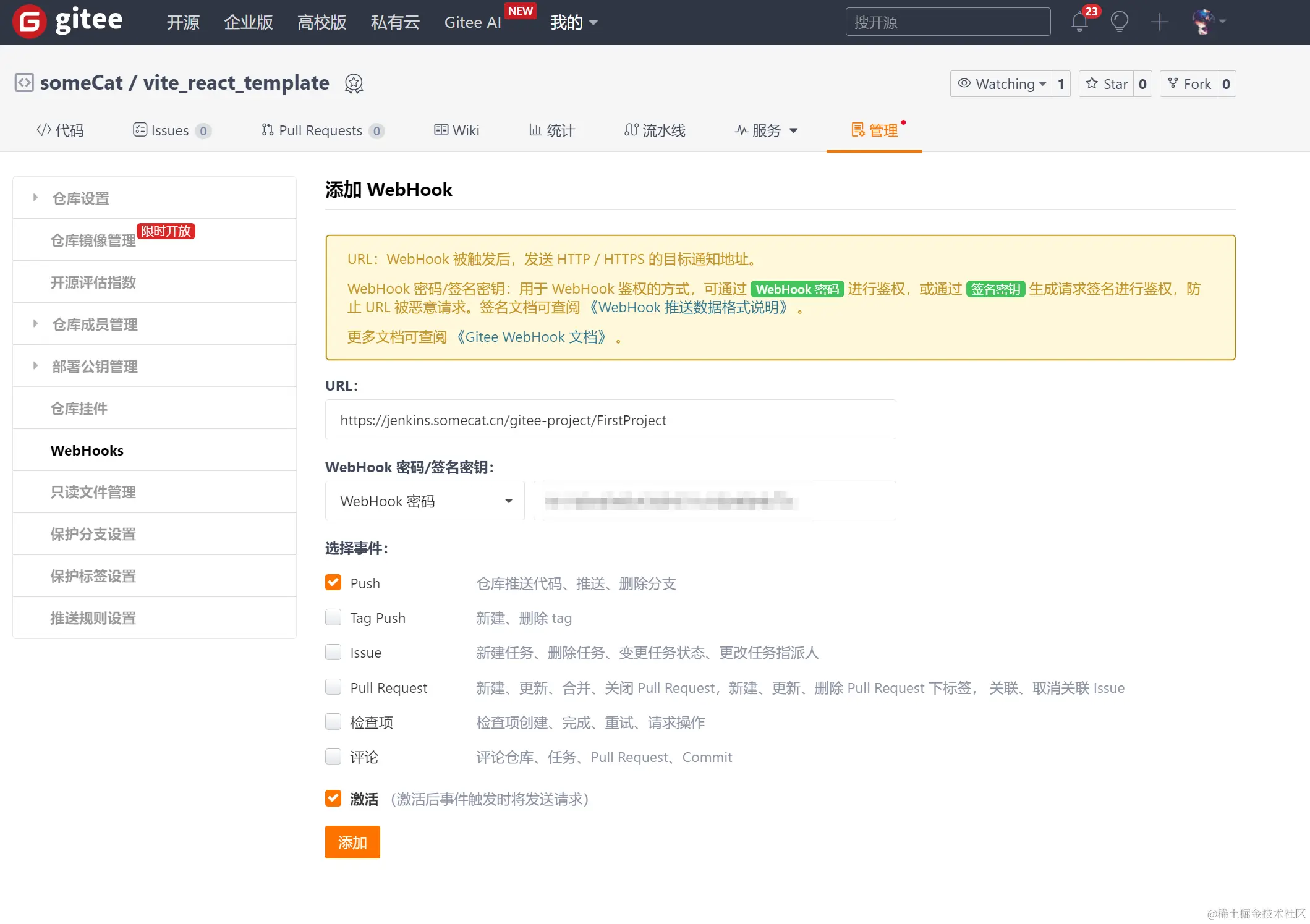Open the notifications bell icon

(x=1079, y=22)
